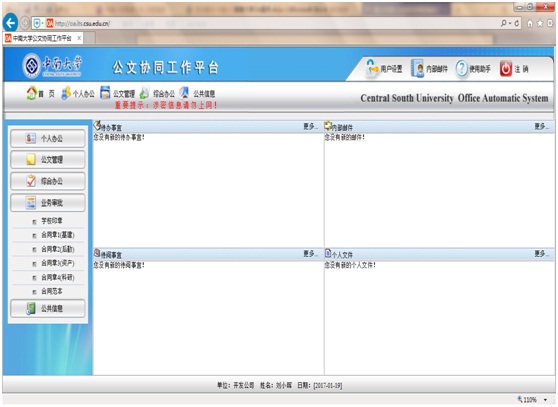Click 更多 link in 待阅事宜 panel
Image resolution: width=558 pixels, height=407 pixels.
coord(310,254)
